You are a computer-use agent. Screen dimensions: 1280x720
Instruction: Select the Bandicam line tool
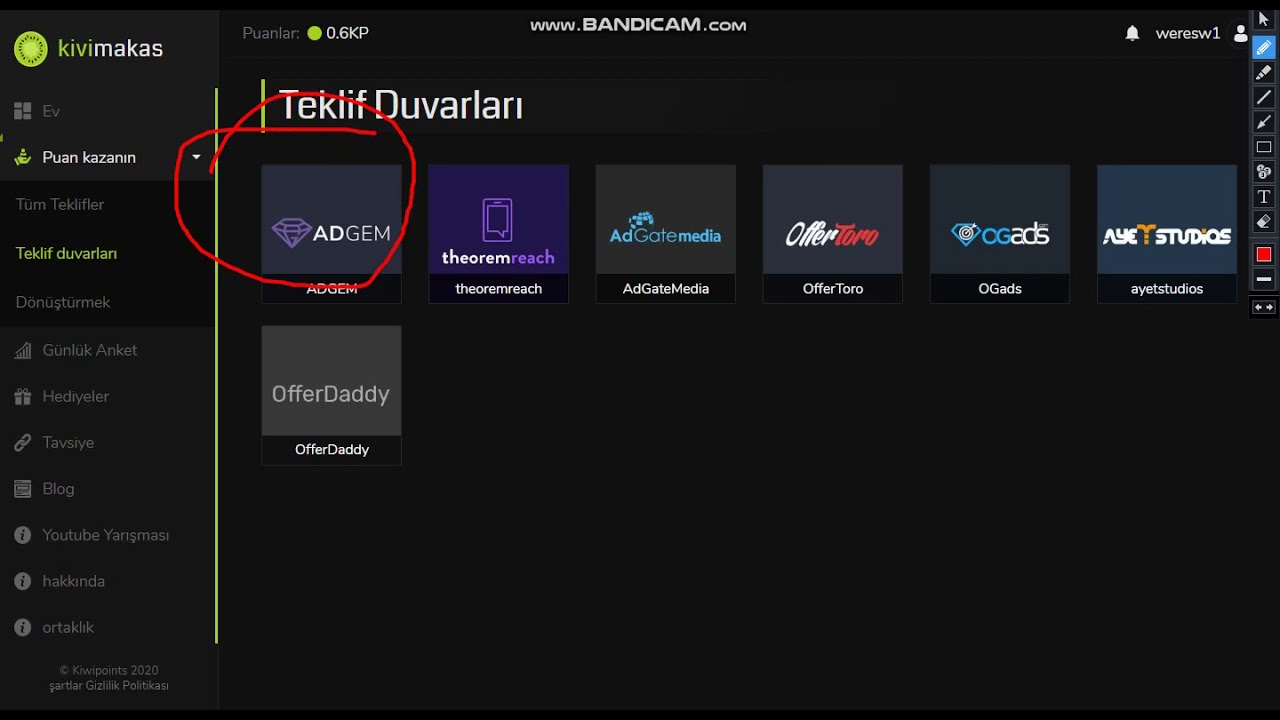(x=1264, y=97)
